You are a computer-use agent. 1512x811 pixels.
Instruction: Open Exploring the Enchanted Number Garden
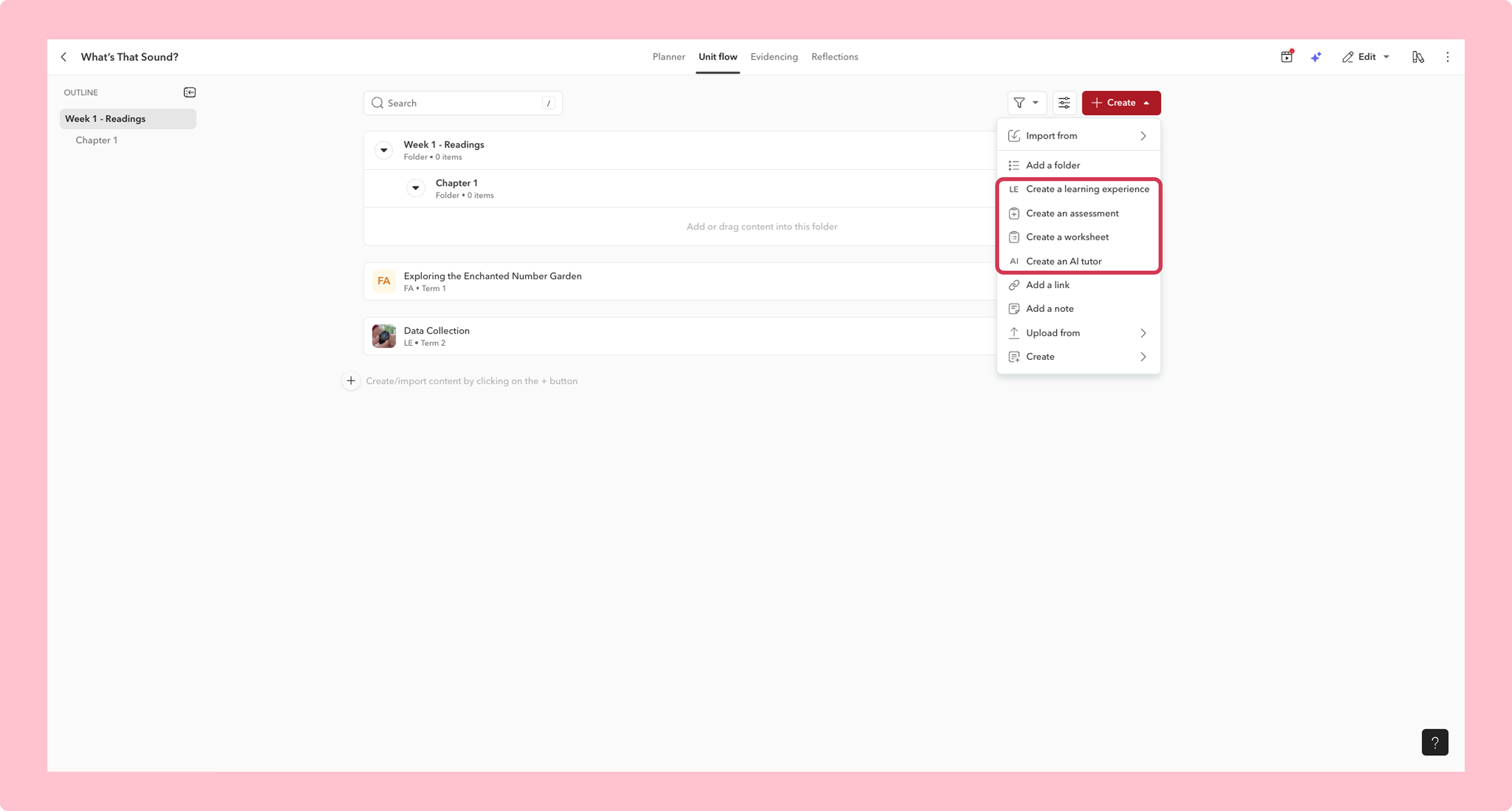[492, 276]
